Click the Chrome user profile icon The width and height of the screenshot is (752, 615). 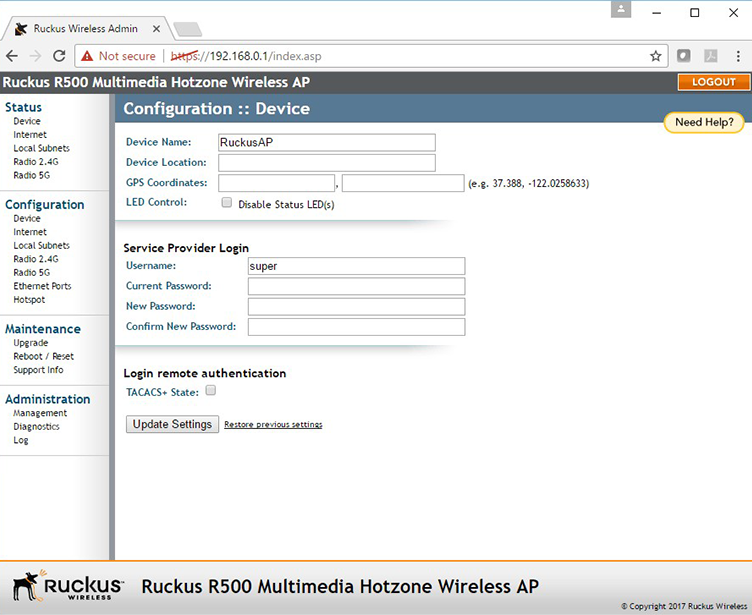[x=622, y=9]
